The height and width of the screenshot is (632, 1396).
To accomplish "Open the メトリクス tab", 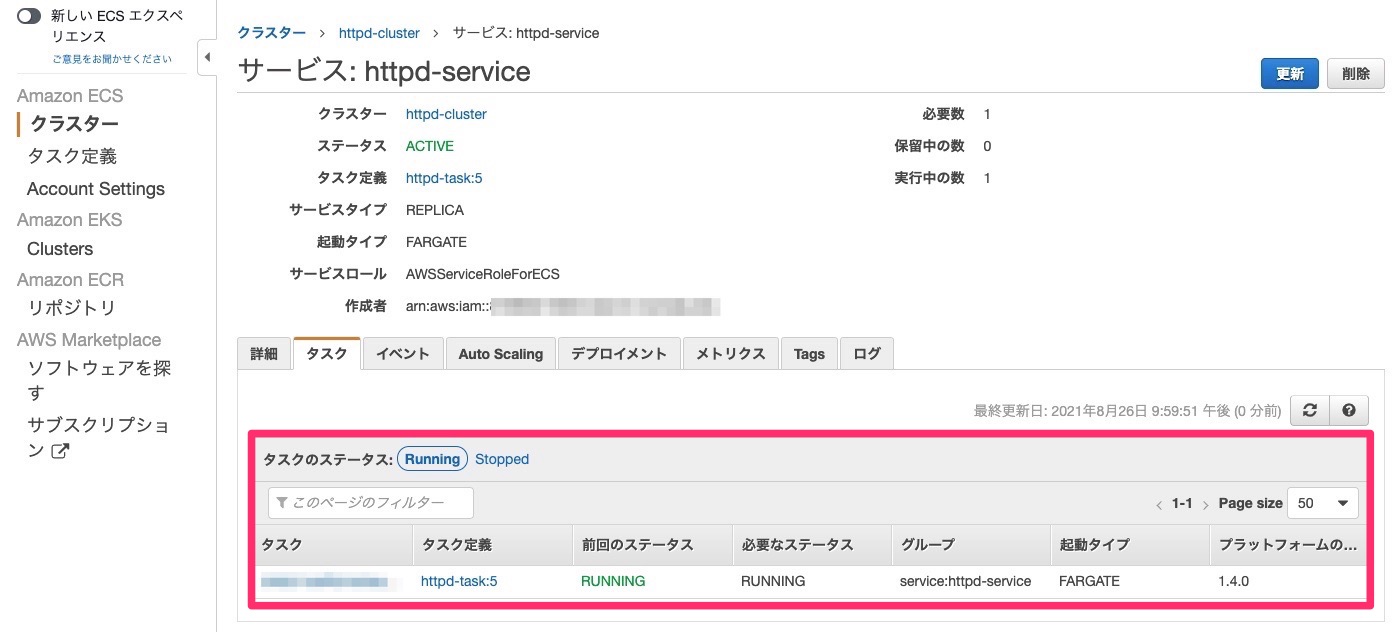I will click(x=730, y=353).
